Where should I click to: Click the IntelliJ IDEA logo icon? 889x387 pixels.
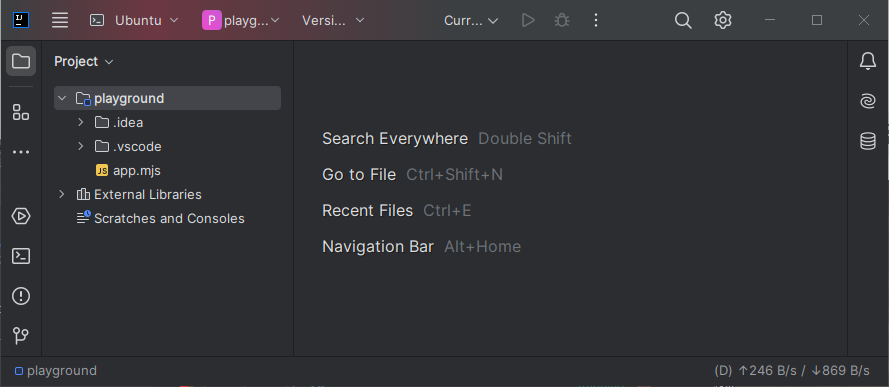(21, 20)
